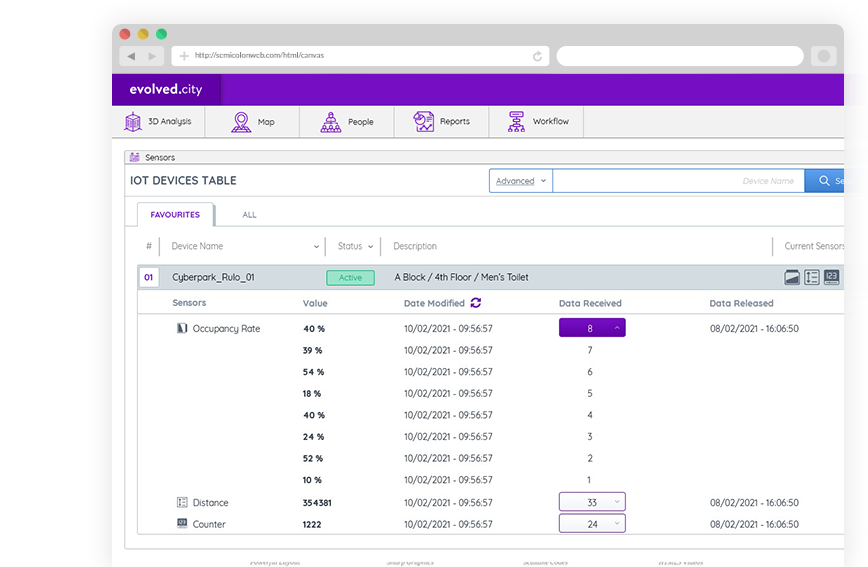Click the Data Released column header
868x567 pixels.
pyautogui.click(x=741, y=303)
